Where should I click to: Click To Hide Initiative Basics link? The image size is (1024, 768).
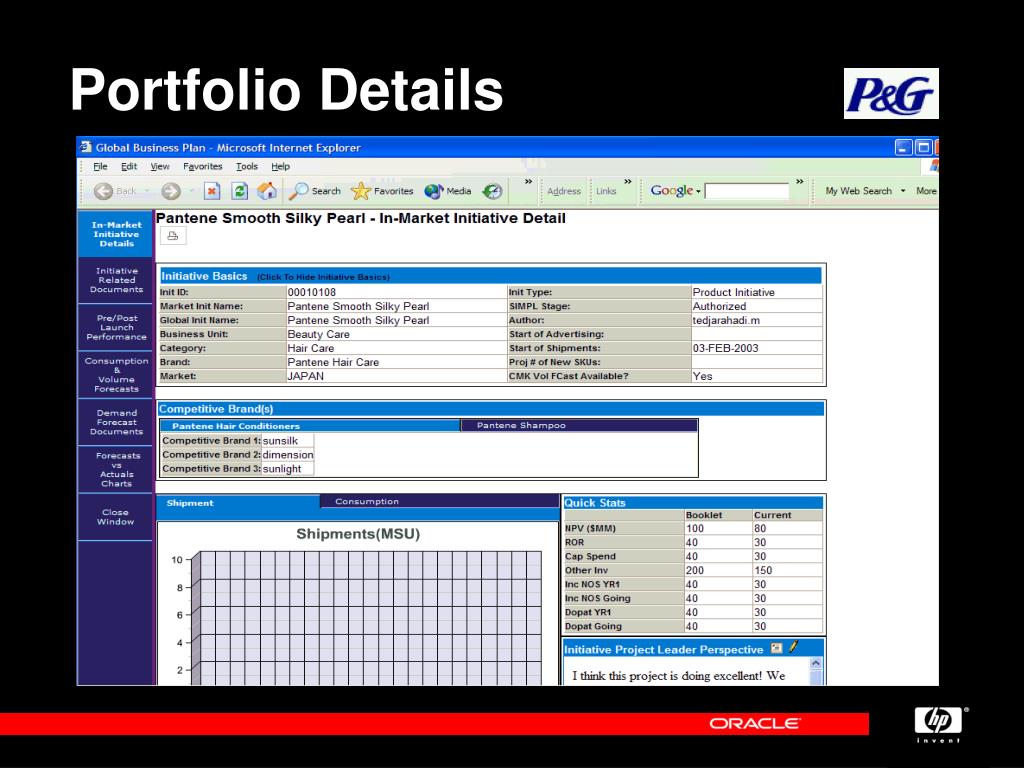[323, 277]
